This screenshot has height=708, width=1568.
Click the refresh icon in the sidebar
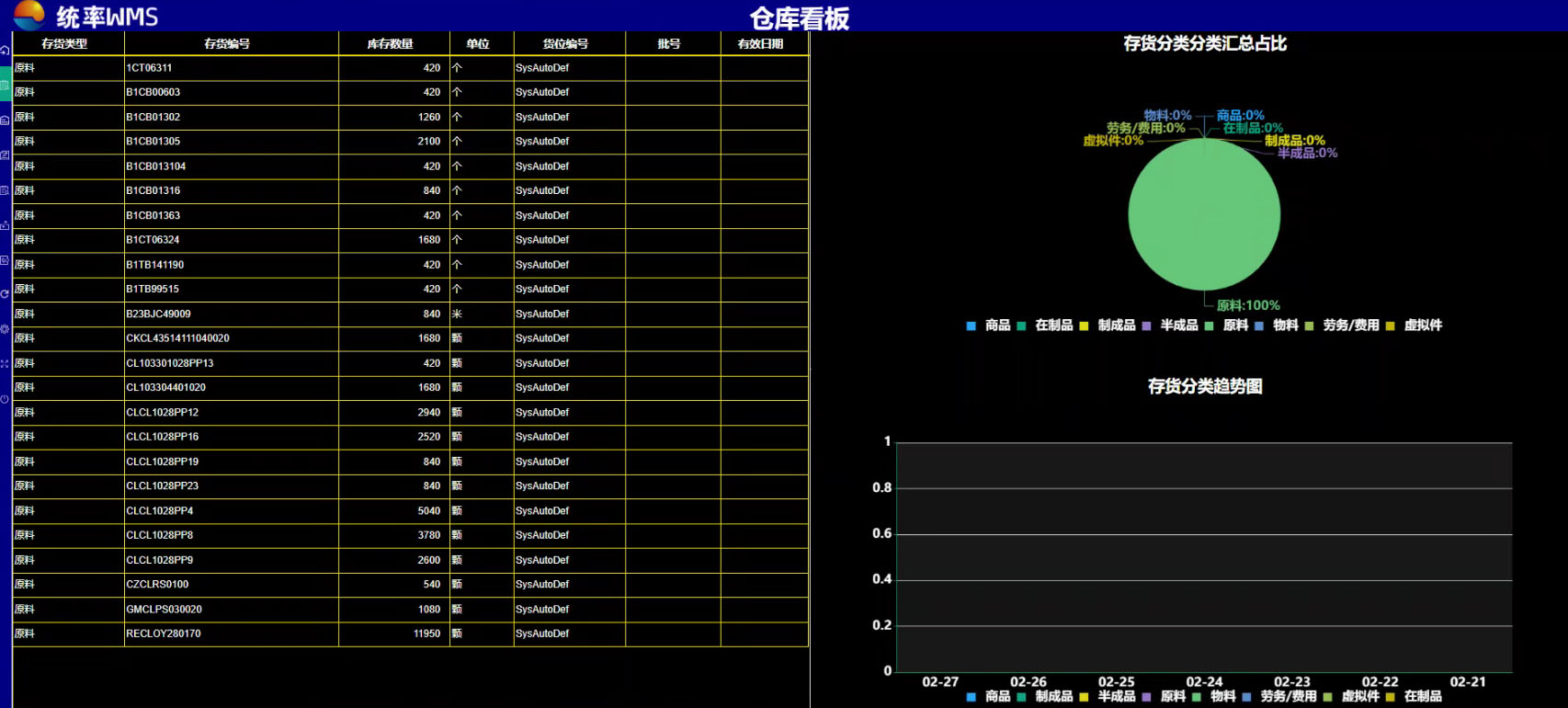click(5, 294)
